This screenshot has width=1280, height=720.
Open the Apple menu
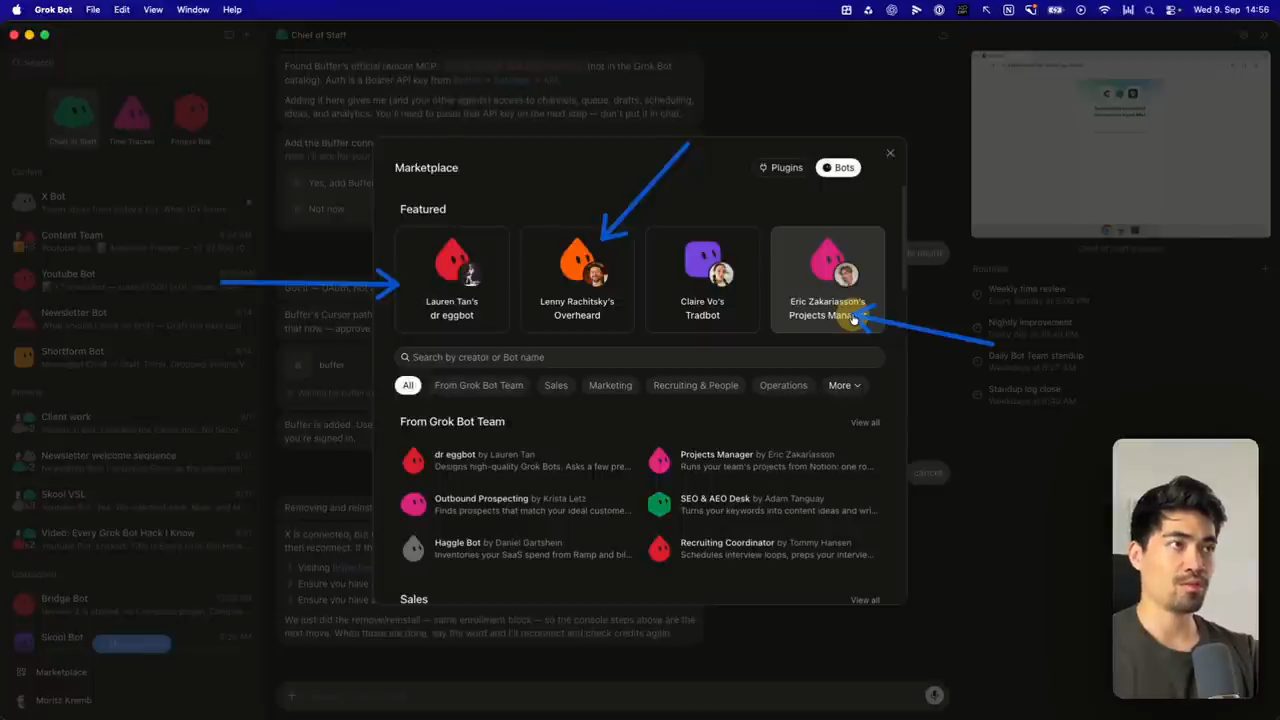[x=16, y=10]
